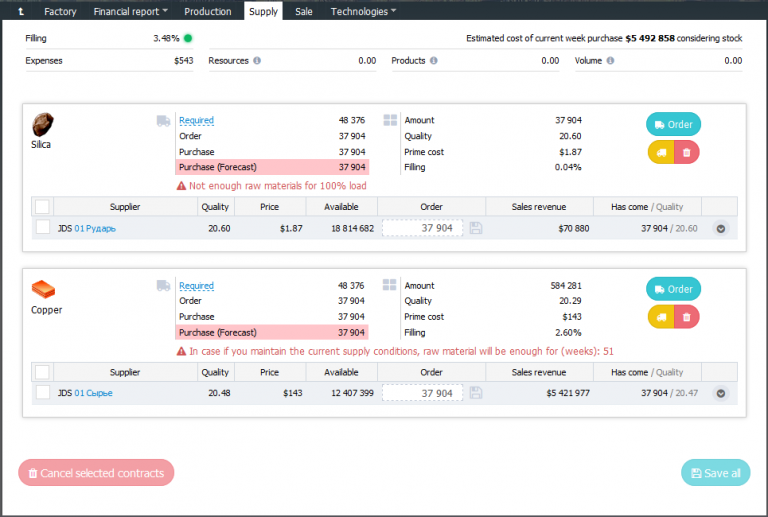Click the Copper order quantity input field
The height and width of the screenshot is (517, 768).
click(x=423, y=393)
